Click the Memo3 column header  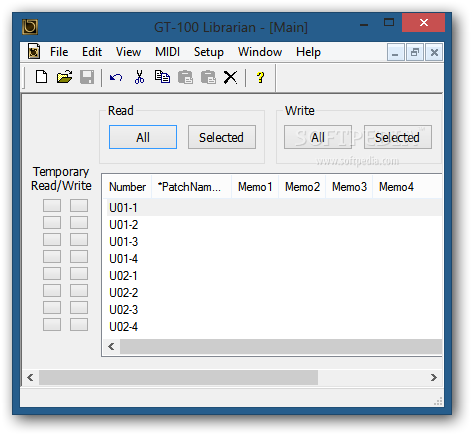click(x=349, y=187)
